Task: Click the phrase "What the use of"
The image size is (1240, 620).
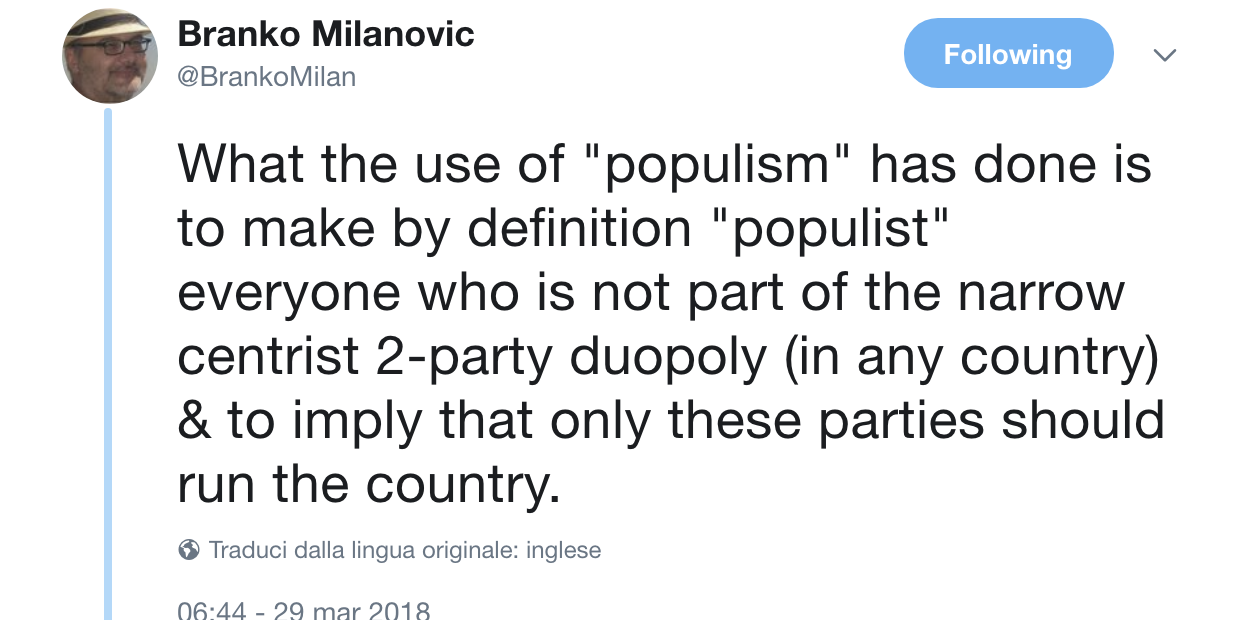Action: pos(371,165)
